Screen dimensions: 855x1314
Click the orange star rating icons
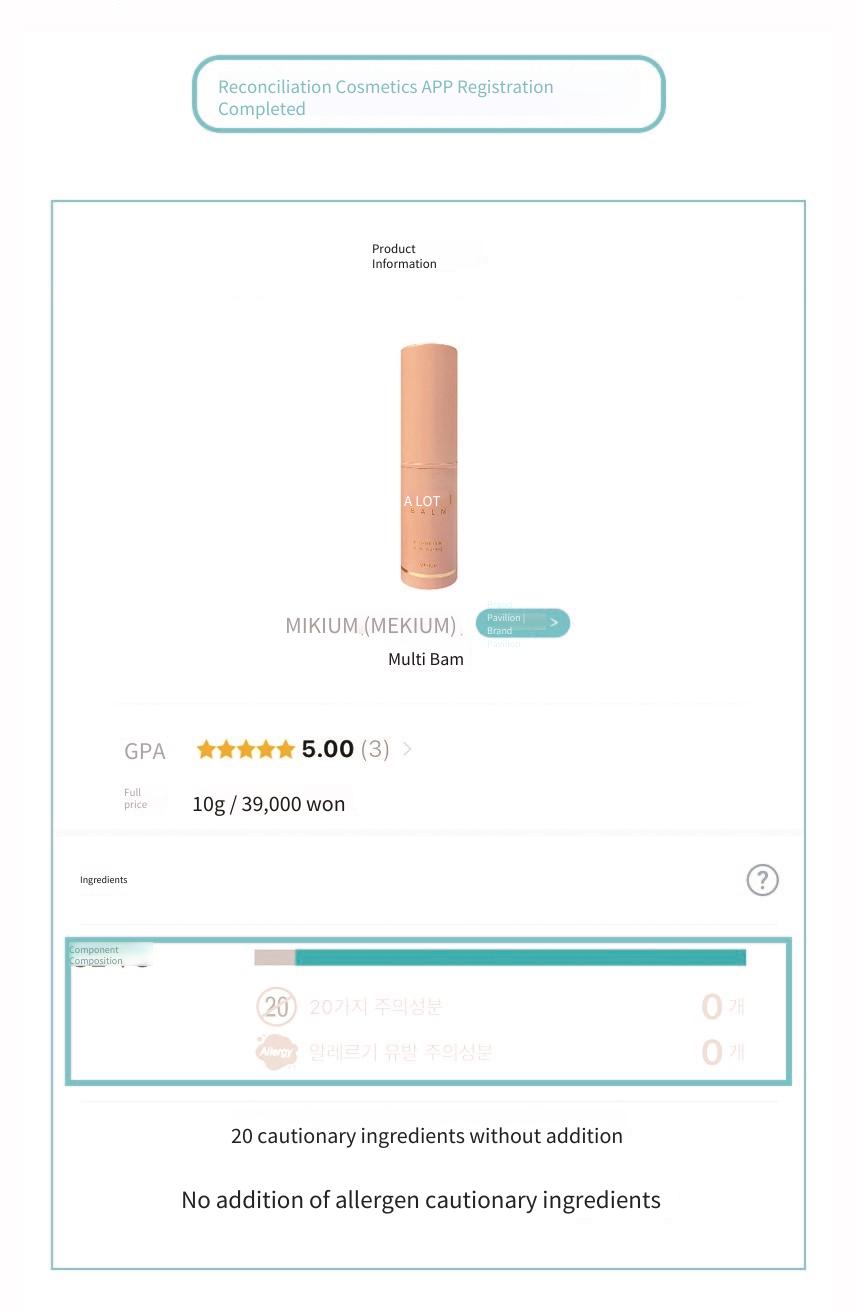click(246, 749)
